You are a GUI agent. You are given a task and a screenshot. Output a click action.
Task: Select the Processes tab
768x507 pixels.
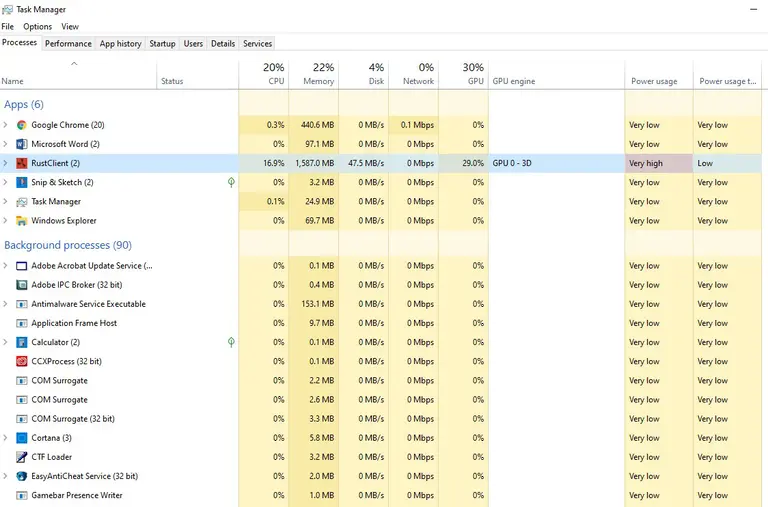tap(20, 43)
